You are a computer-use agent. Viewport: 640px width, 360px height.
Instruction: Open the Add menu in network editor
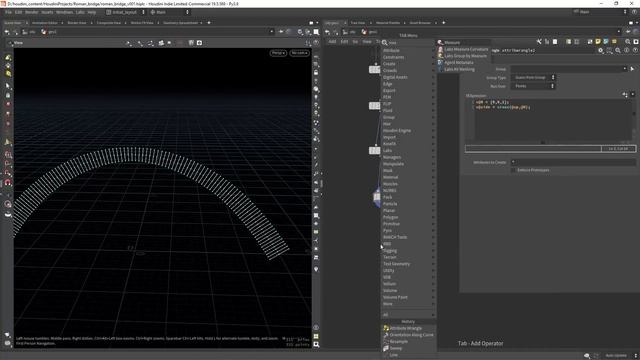[332, 42]
